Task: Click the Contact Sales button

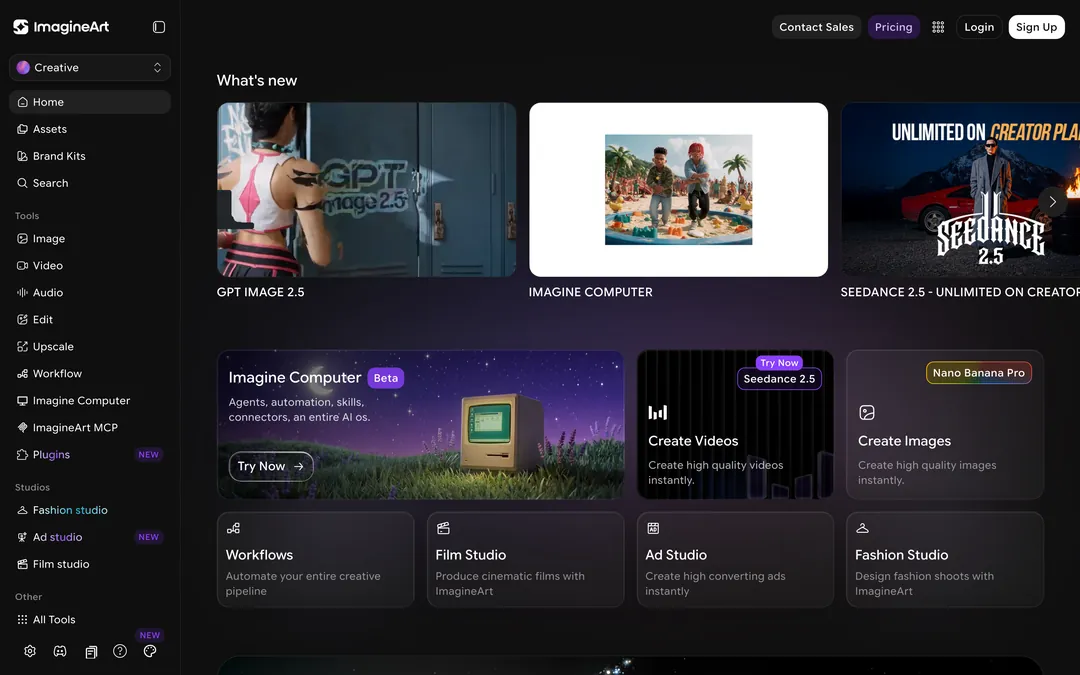Action: point(816,27)
